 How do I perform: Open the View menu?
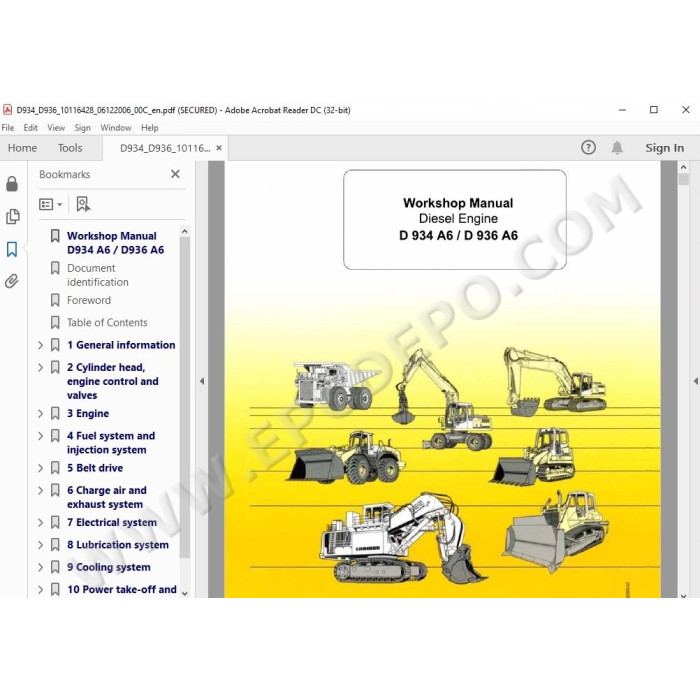click(56, 128)
